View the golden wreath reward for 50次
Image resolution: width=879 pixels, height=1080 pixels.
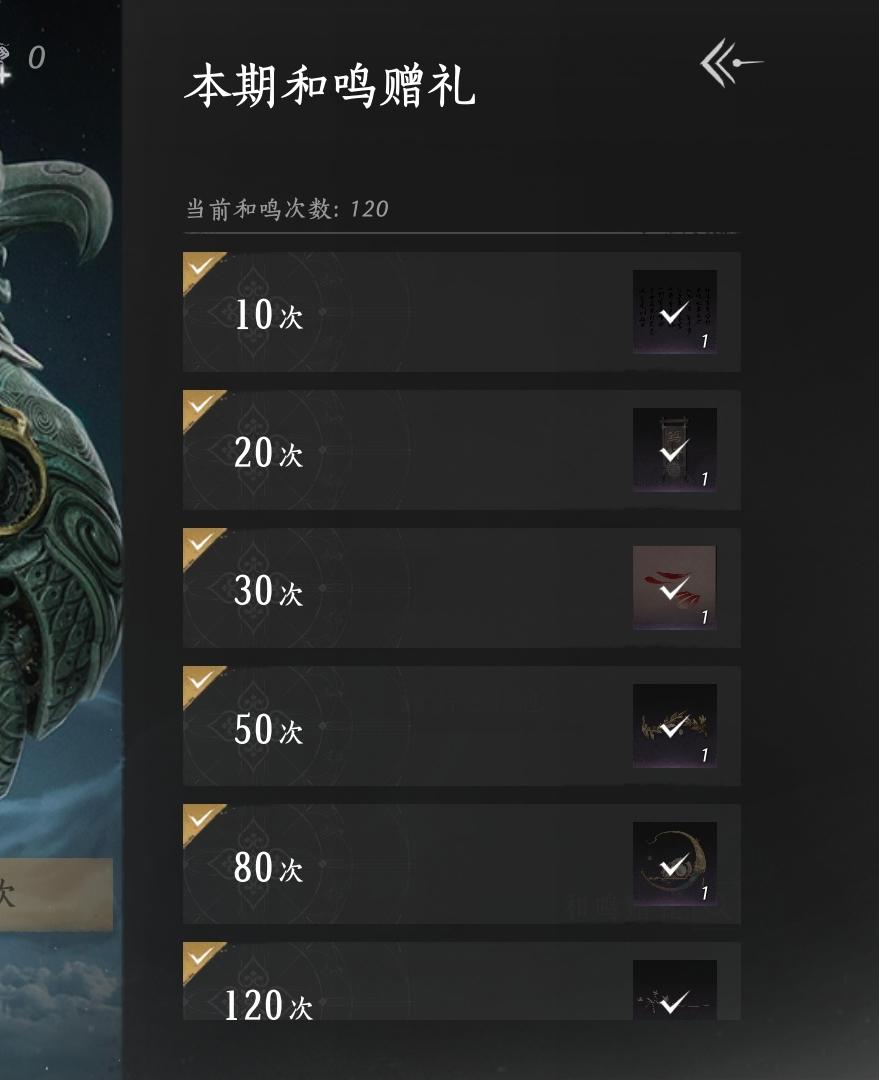(675, 726)
